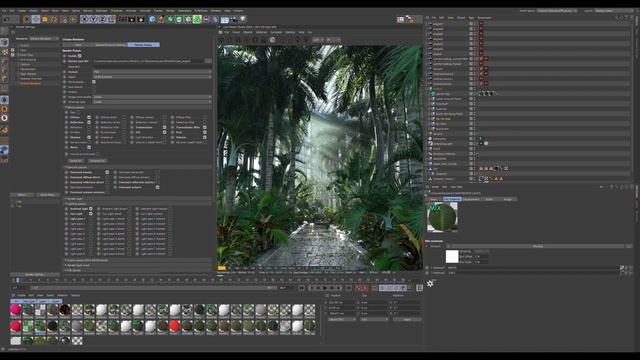The image size is (640, 360).
Task: Click the Enable all passes button
Action: pos(75,161)
